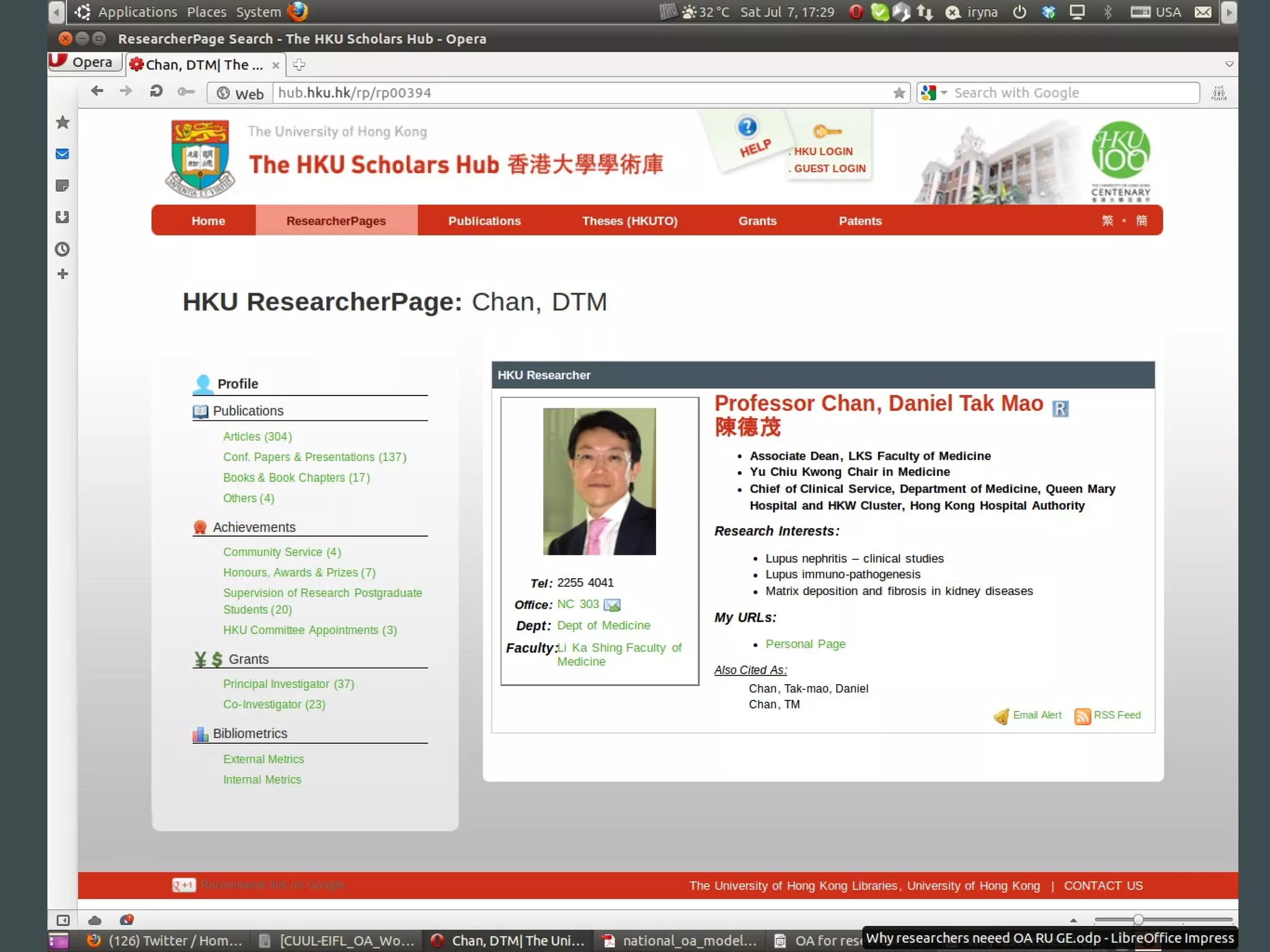Open the notes panel in the Opera sidebar
Viewport: 1270px width, 952px height.
[x=63, y=185]
